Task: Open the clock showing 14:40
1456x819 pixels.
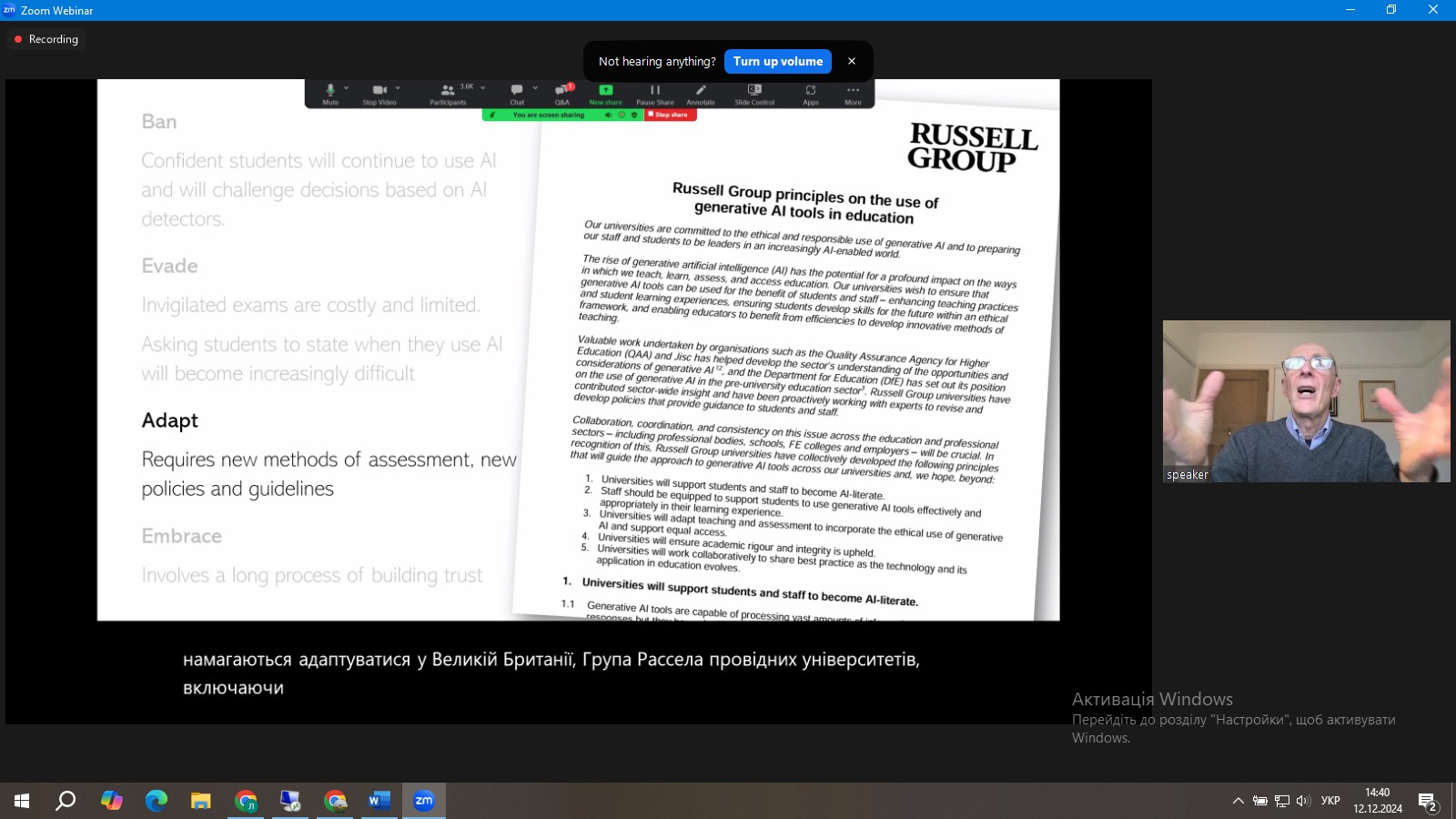Action: (x=1378, y=801)
